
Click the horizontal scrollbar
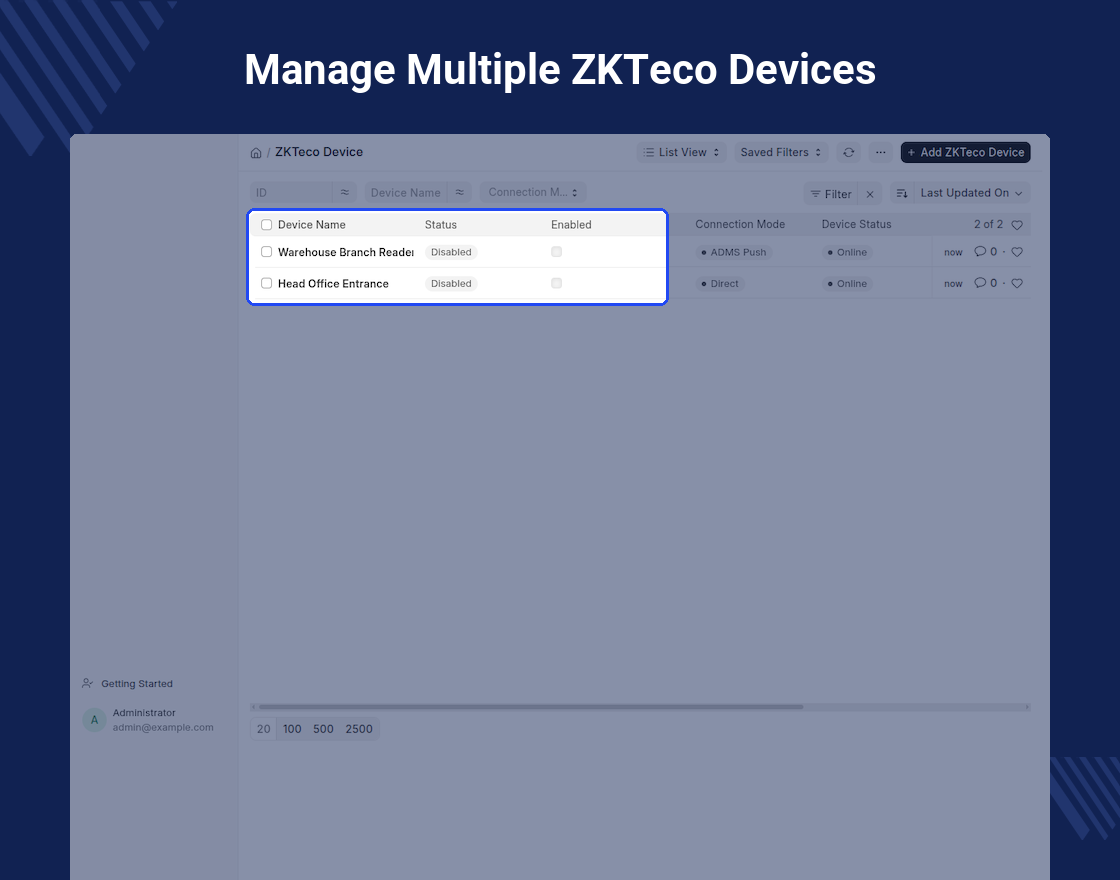point(531,707)
